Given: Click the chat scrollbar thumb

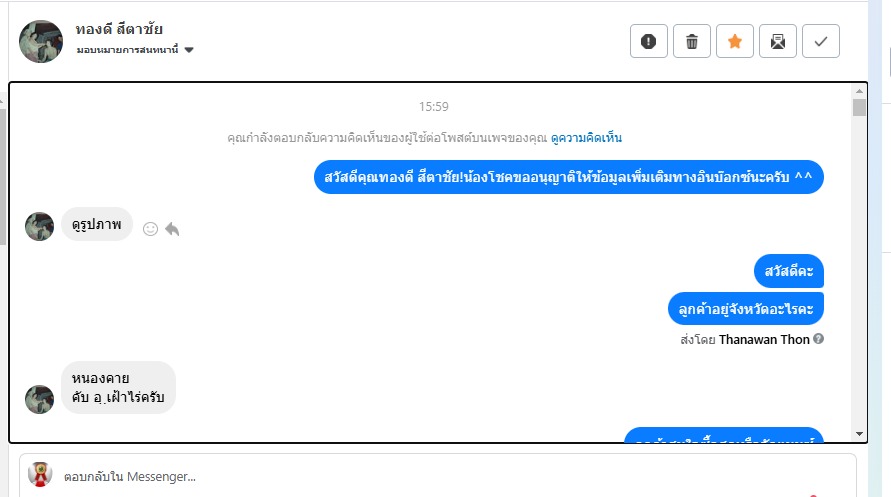Looking at the screenshot, I should [859, 107].
